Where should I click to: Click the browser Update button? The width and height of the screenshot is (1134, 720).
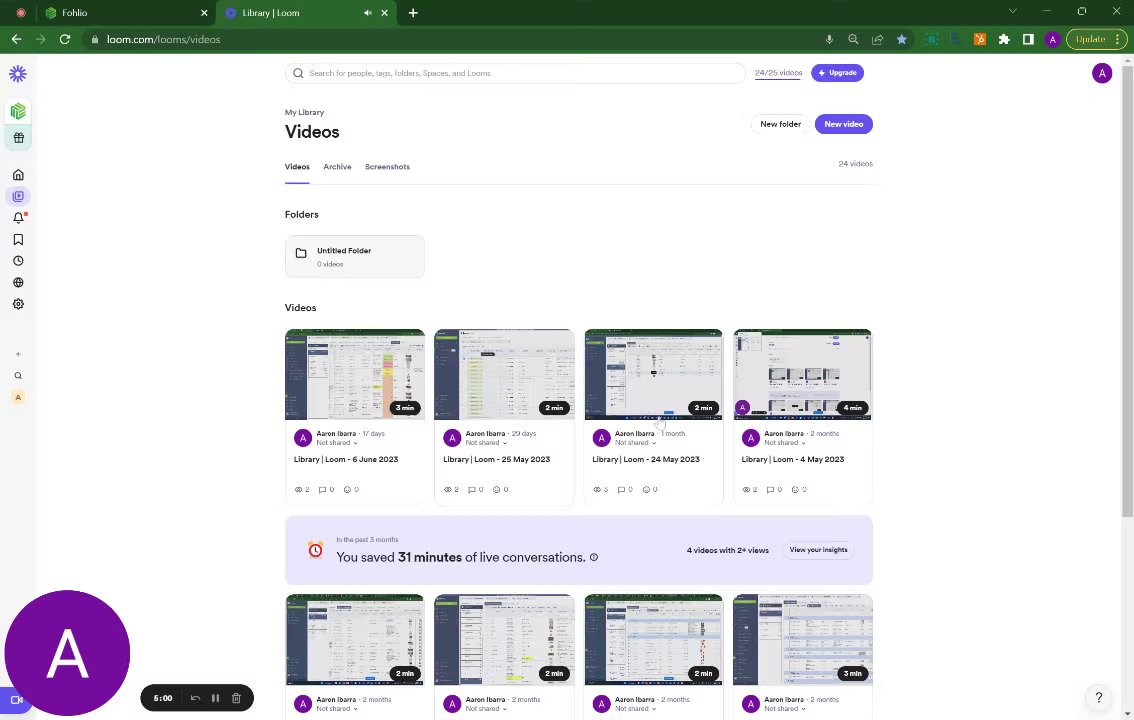point(1096,40)
